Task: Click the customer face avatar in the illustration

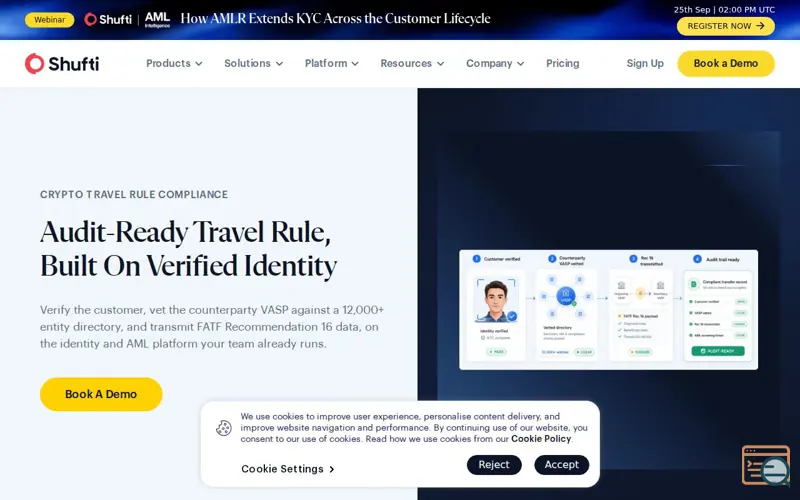Action: click(496, 301)
